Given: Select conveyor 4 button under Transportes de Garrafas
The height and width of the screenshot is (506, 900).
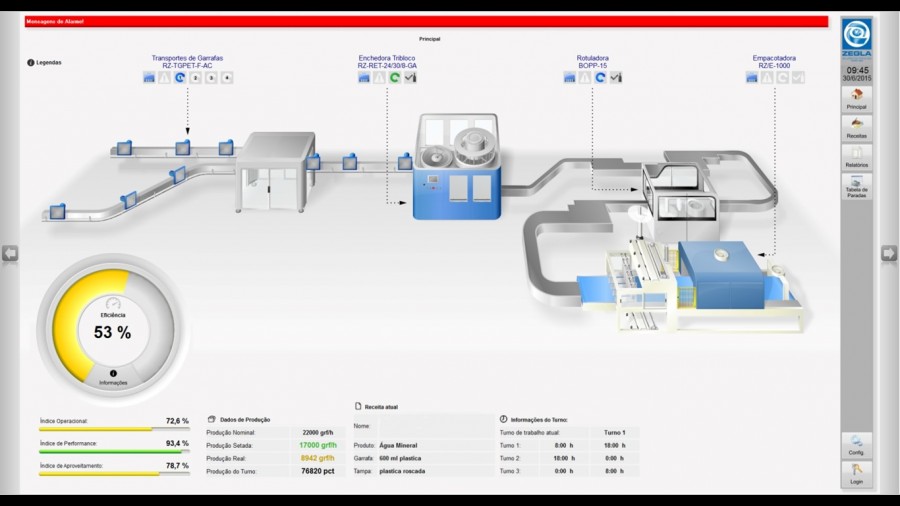Looking at the screenshot, I should pyautogui.click(x=227, y=77).
